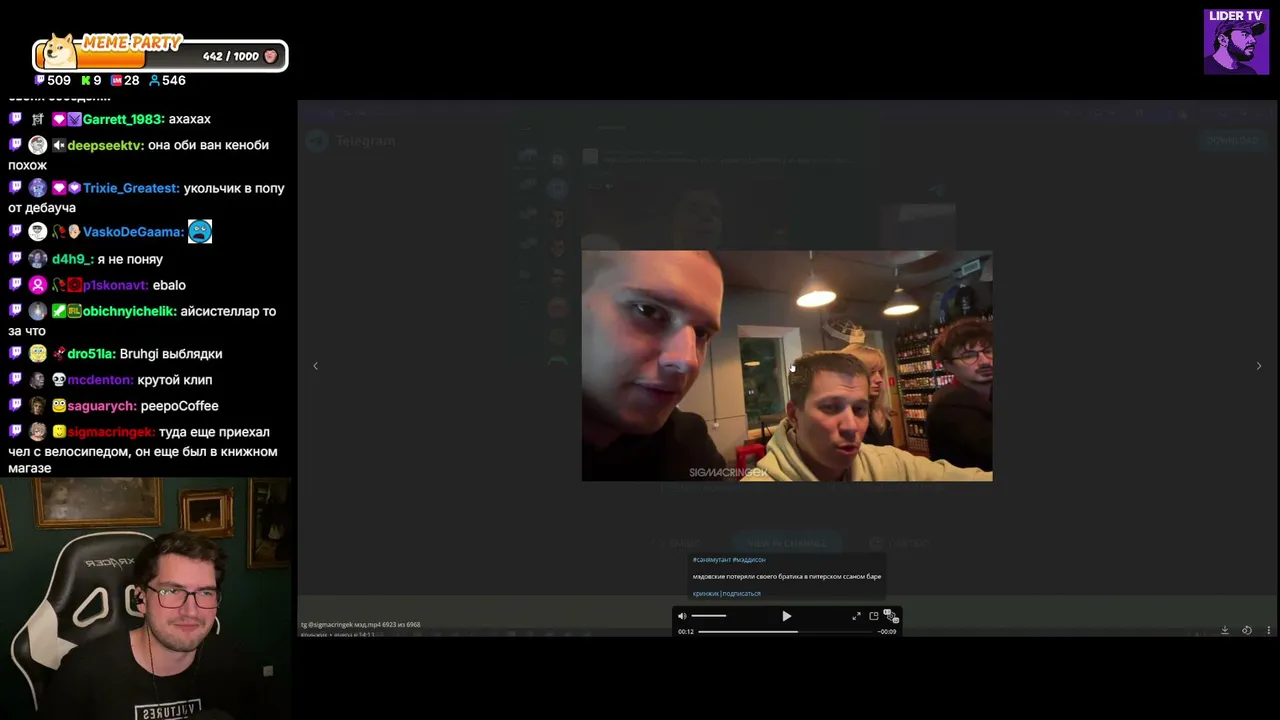Image resolution: width=1280 pixels, height=720 pixels.
Task: Click the подписаться subscribe link
Action: point(742,594)
